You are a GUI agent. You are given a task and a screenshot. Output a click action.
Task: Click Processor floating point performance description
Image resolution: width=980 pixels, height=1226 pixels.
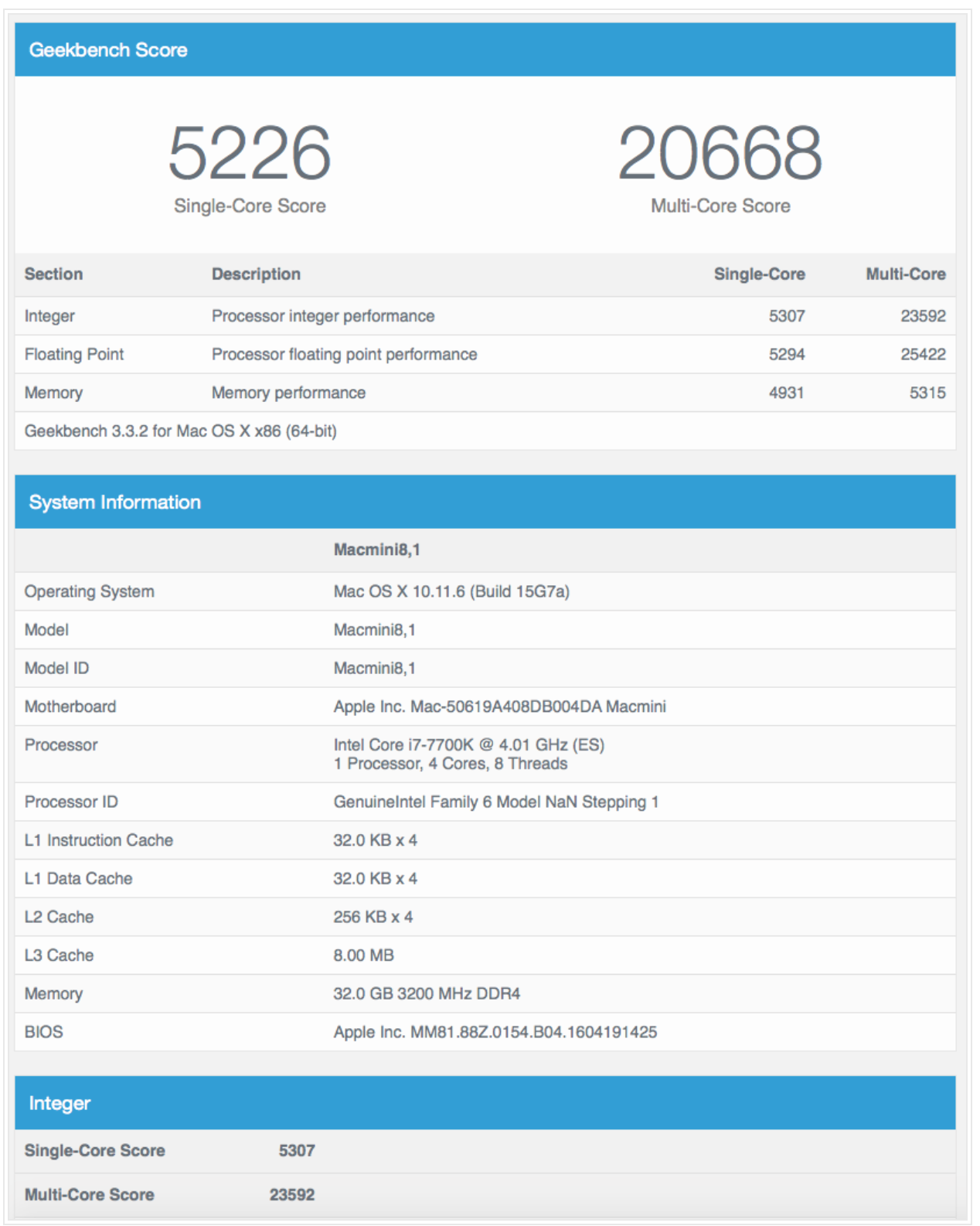pyautogui.click(x=345, y=354)
